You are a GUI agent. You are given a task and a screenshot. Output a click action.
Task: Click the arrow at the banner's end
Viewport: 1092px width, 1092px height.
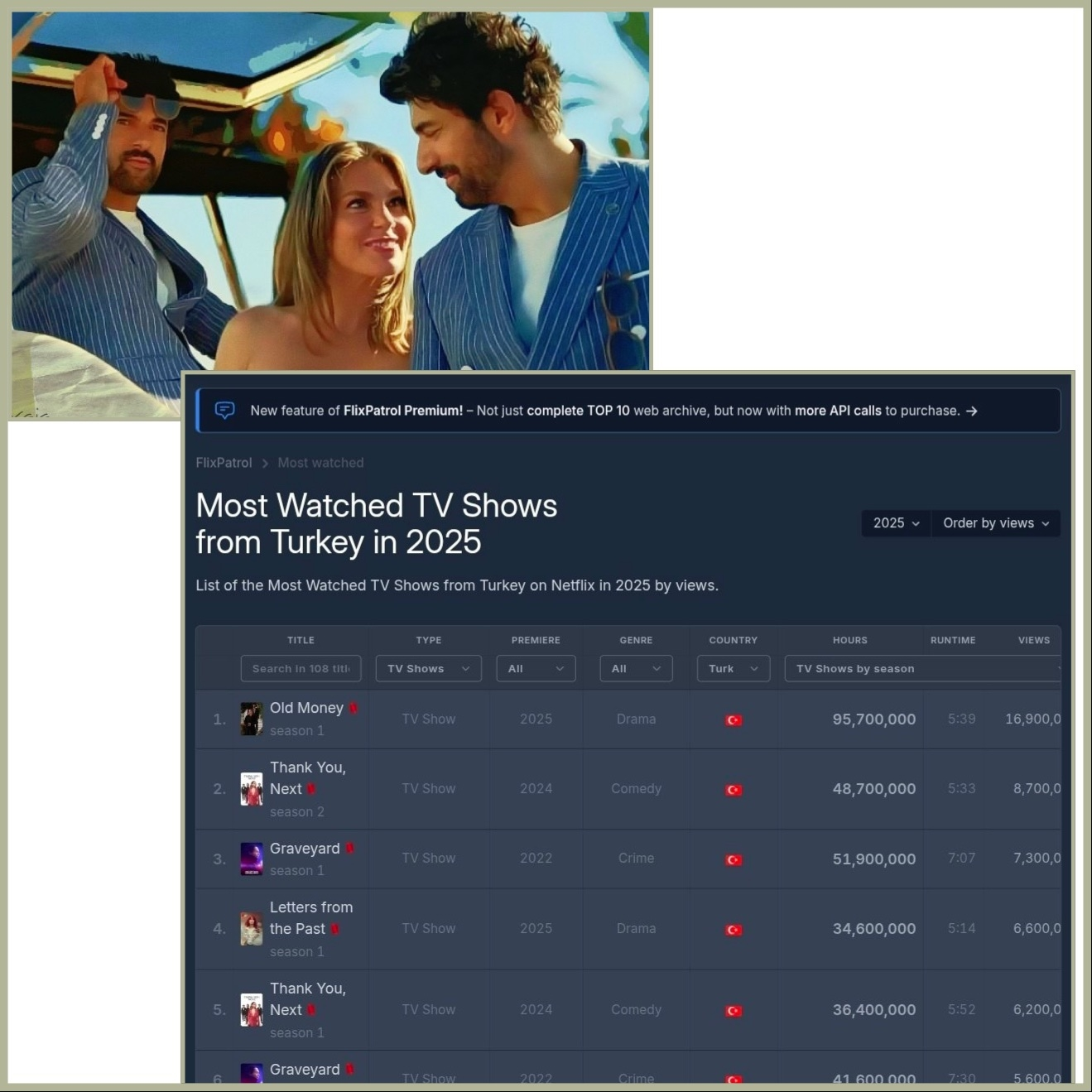(x=972, y=411)
